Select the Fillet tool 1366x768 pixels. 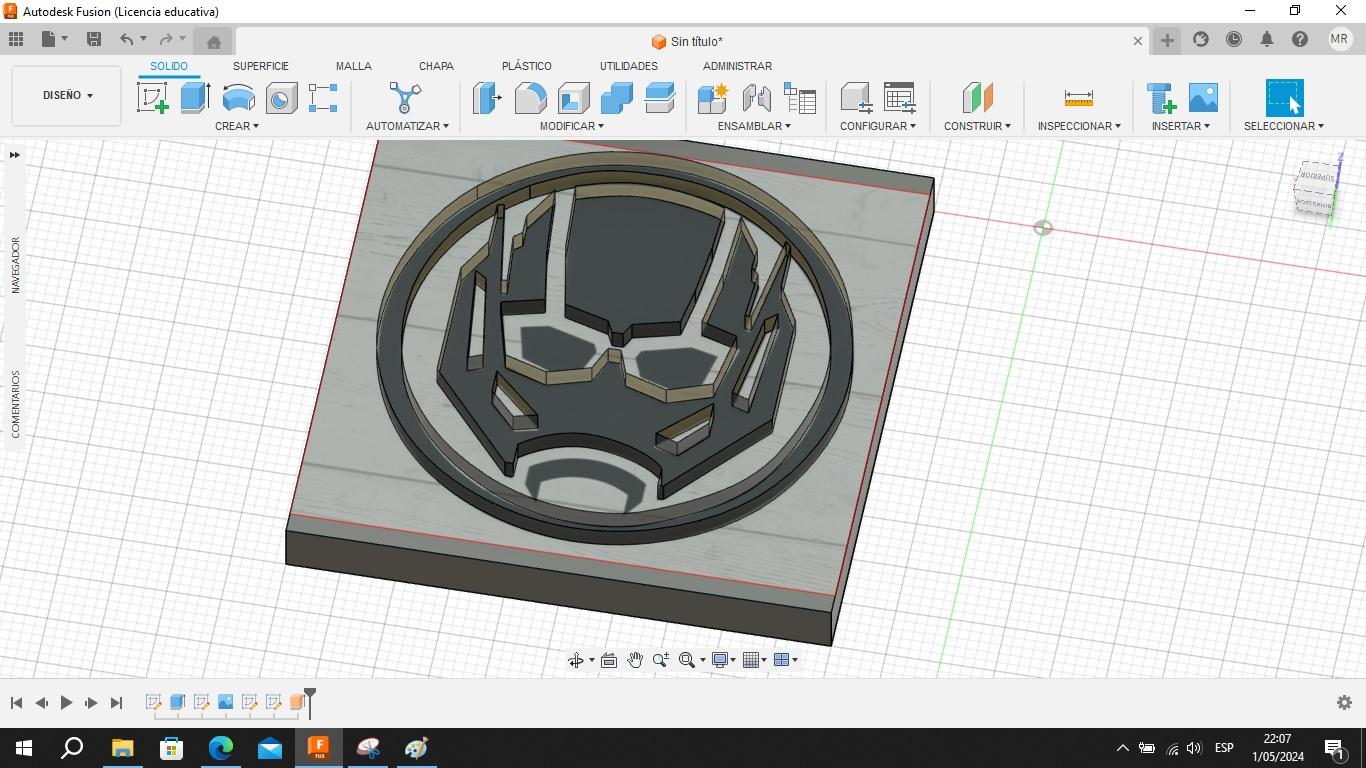tap(530, 98)
